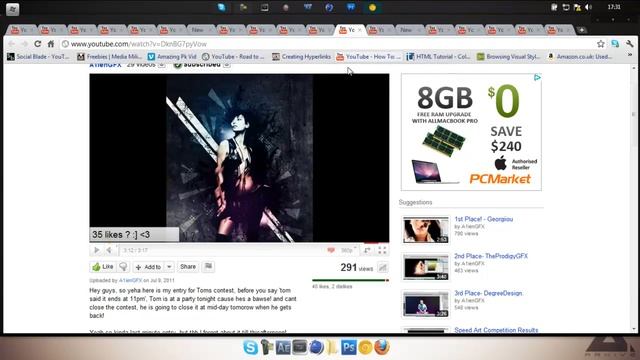Open the Windows start orb
Viewport: 640px width, 360px height.
tap(12, 9)
